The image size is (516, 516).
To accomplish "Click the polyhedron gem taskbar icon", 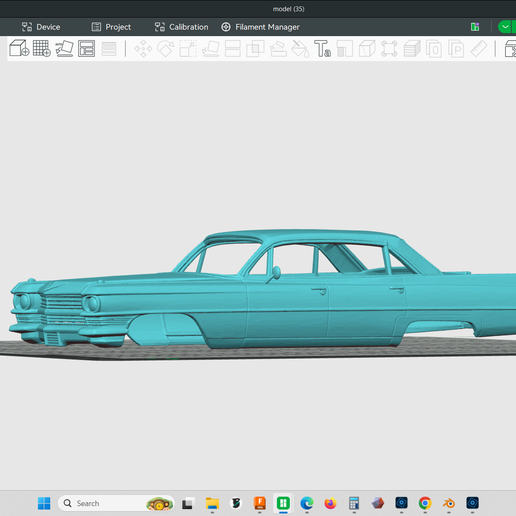I will [x=378, y=503].
